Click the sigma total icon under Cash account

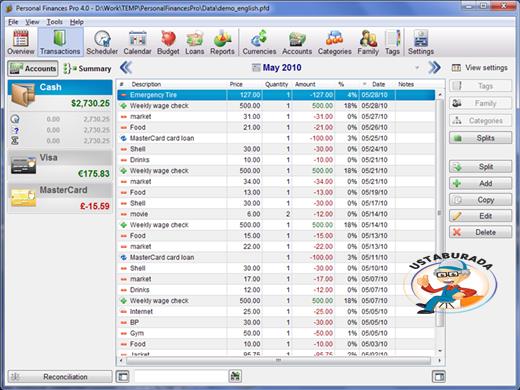(x=15, y=141)
